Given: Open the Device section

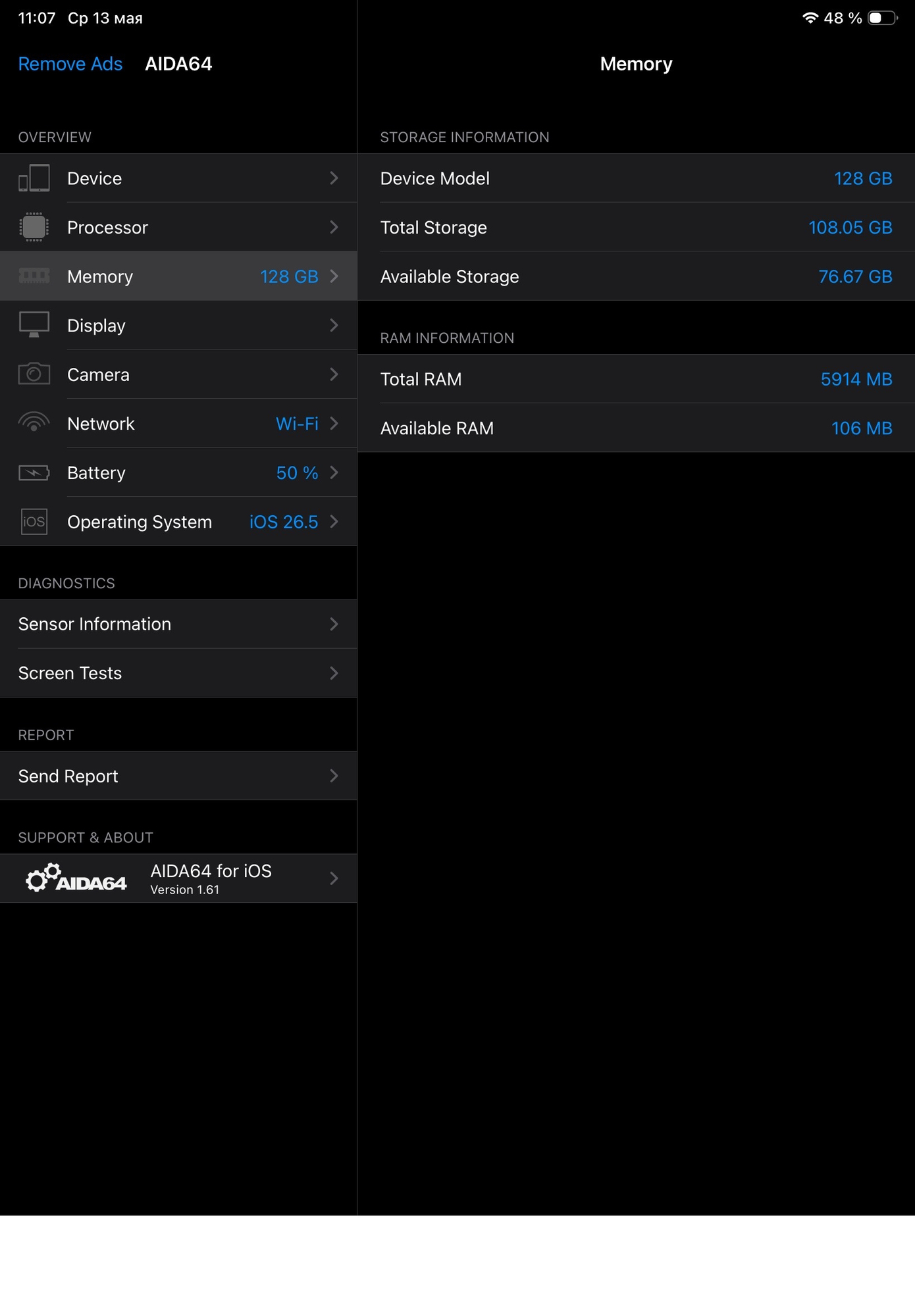Looking at the screenshot, I should tap(178, 178).
